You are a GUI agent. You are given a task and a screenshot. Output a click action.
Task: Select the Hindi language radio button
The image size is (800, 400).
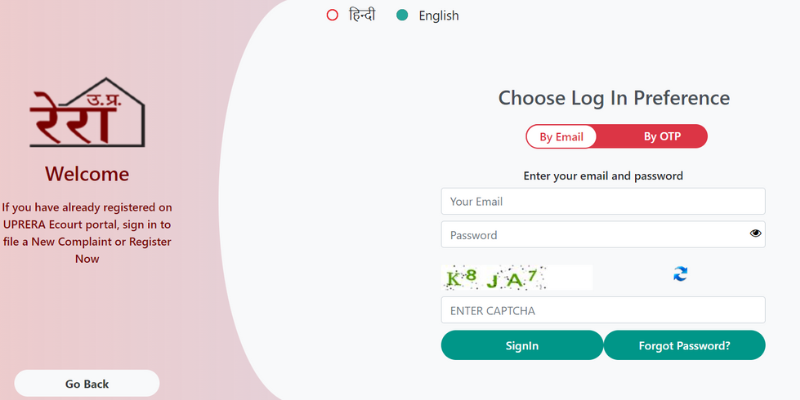[332, 15]
